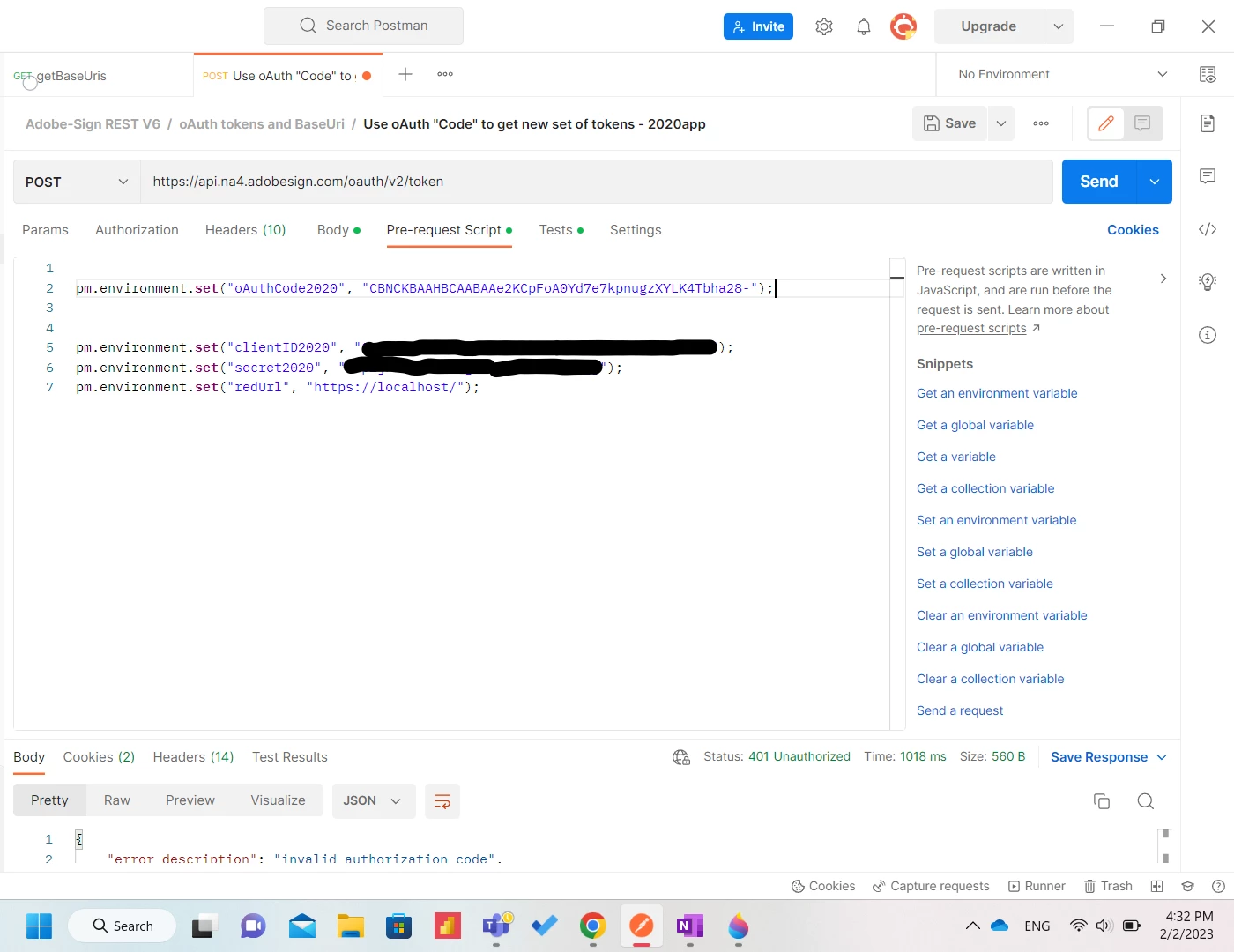Open the Postman settings gear icon
This screenshot has height=952, width=1234.
pos(824,26)
